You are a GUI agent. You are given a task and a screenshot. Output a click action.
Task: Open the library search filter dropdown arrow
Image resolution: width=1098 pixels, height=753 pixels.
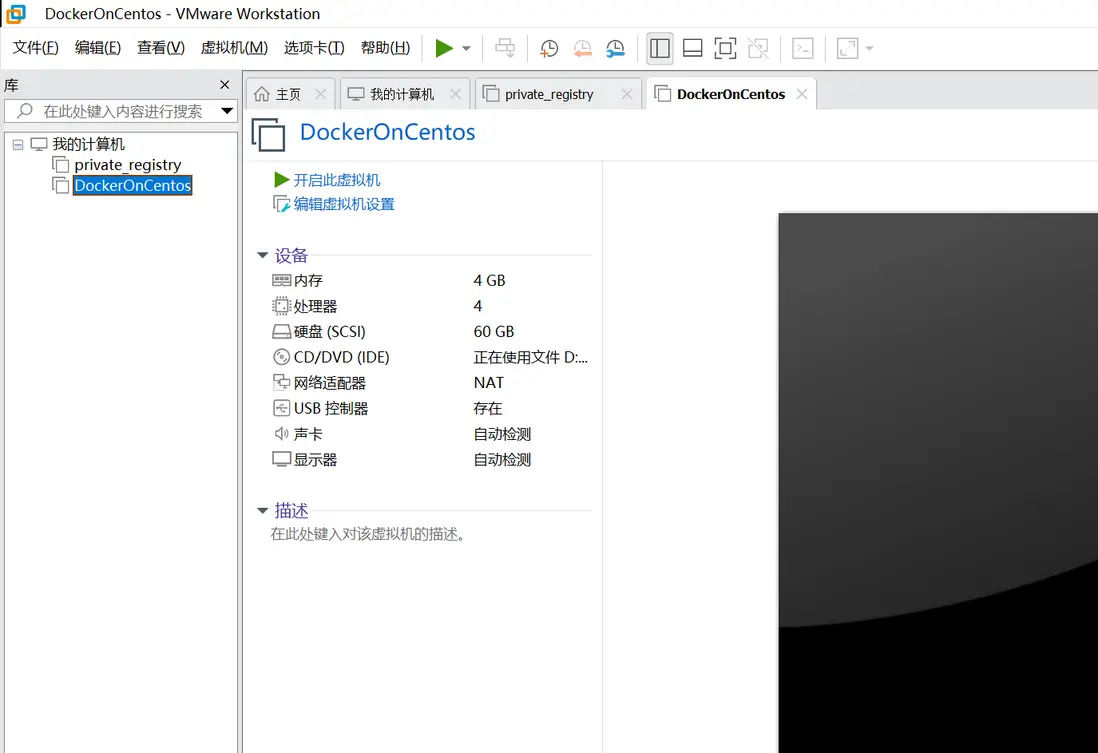click(x=227, y=111)
